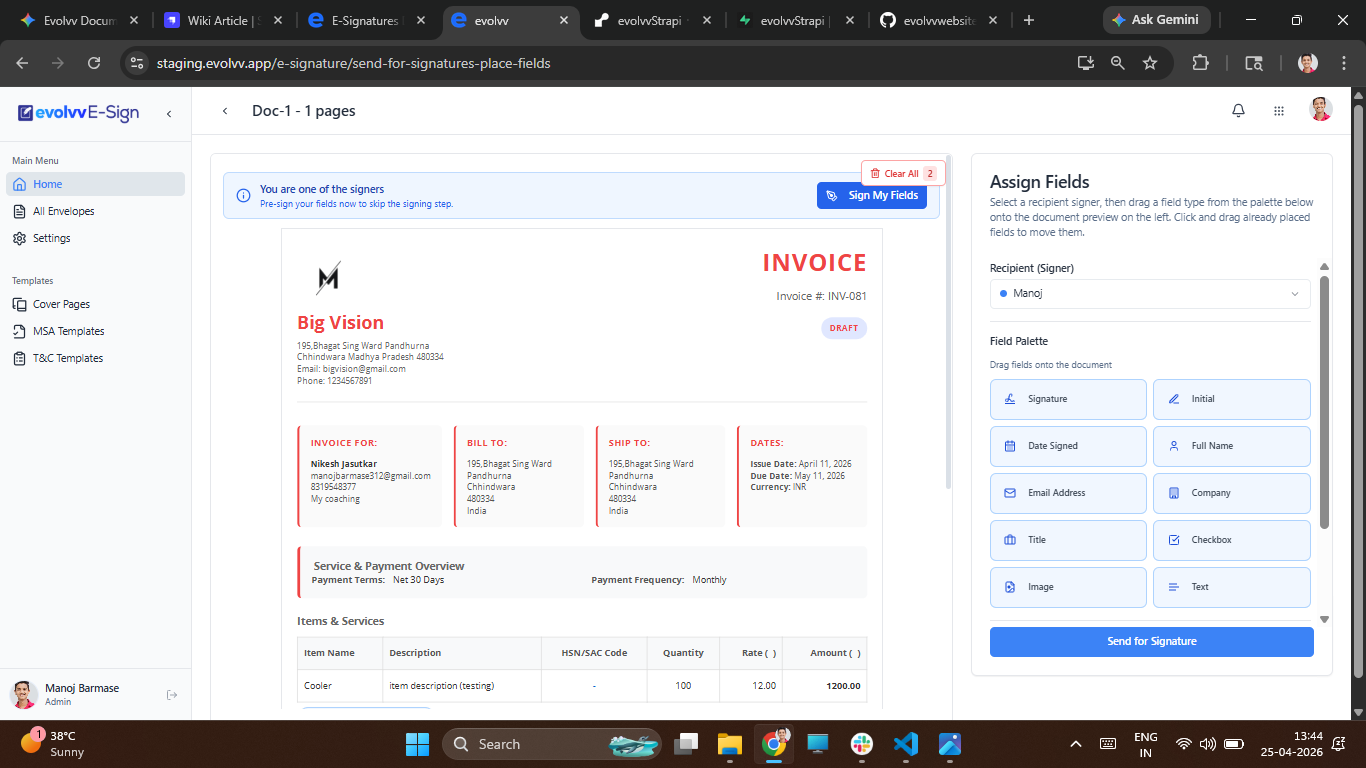
Task: Open MSA Templates
Action: tap(95, 331)
